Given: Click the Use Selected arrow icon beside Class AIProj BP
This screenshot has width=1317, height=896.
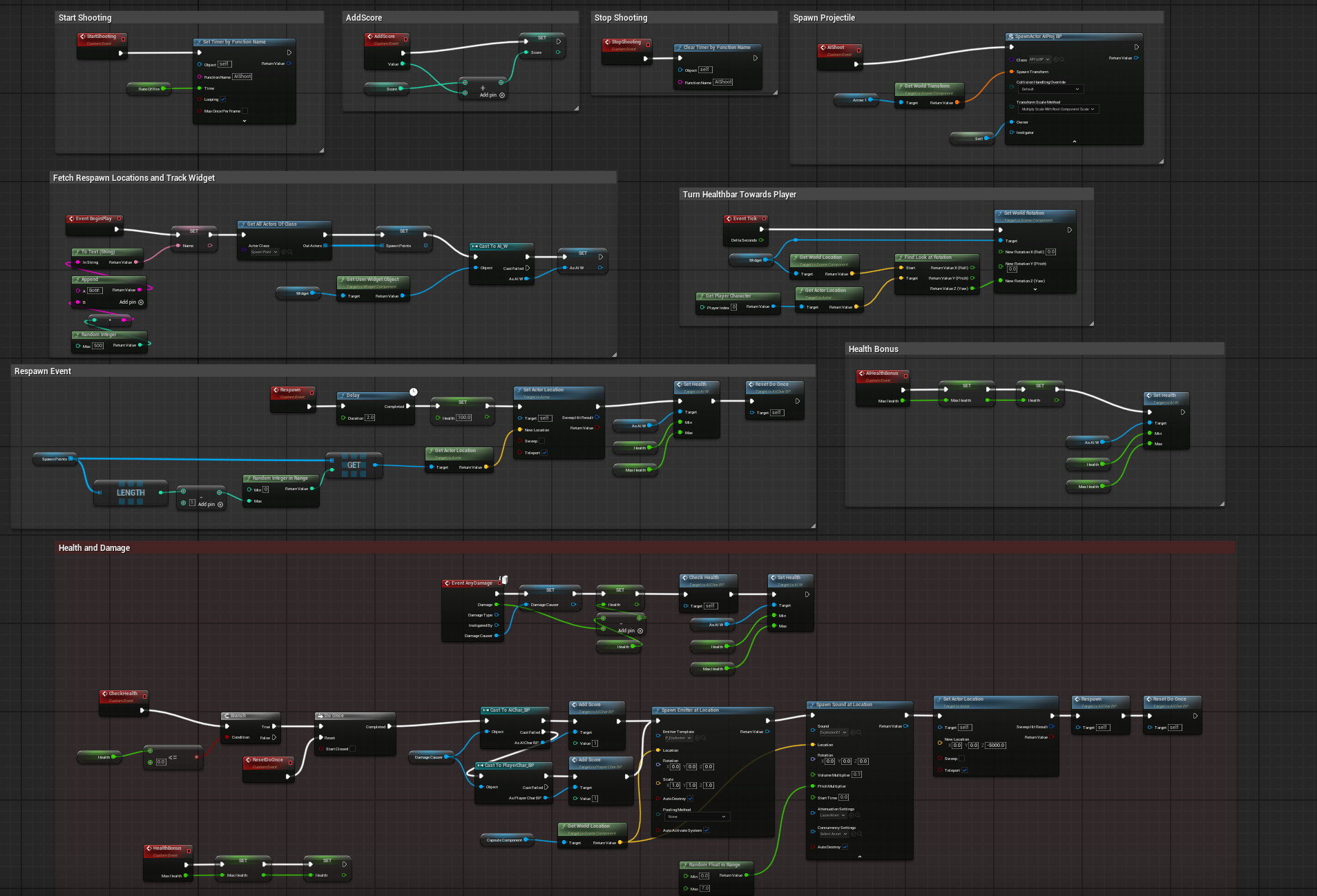Looking at the screenshot, I should [1055, 59].
